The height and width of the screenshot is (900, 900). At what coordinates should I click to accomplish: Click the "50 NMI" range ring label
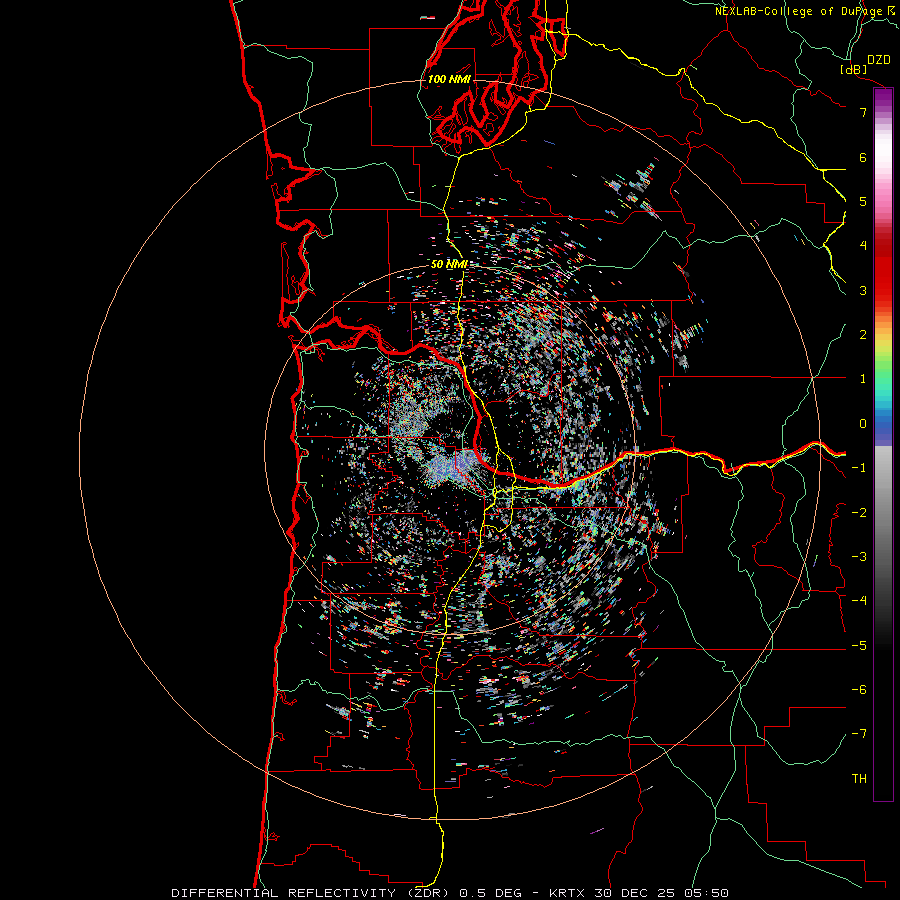tap(449, 264)
